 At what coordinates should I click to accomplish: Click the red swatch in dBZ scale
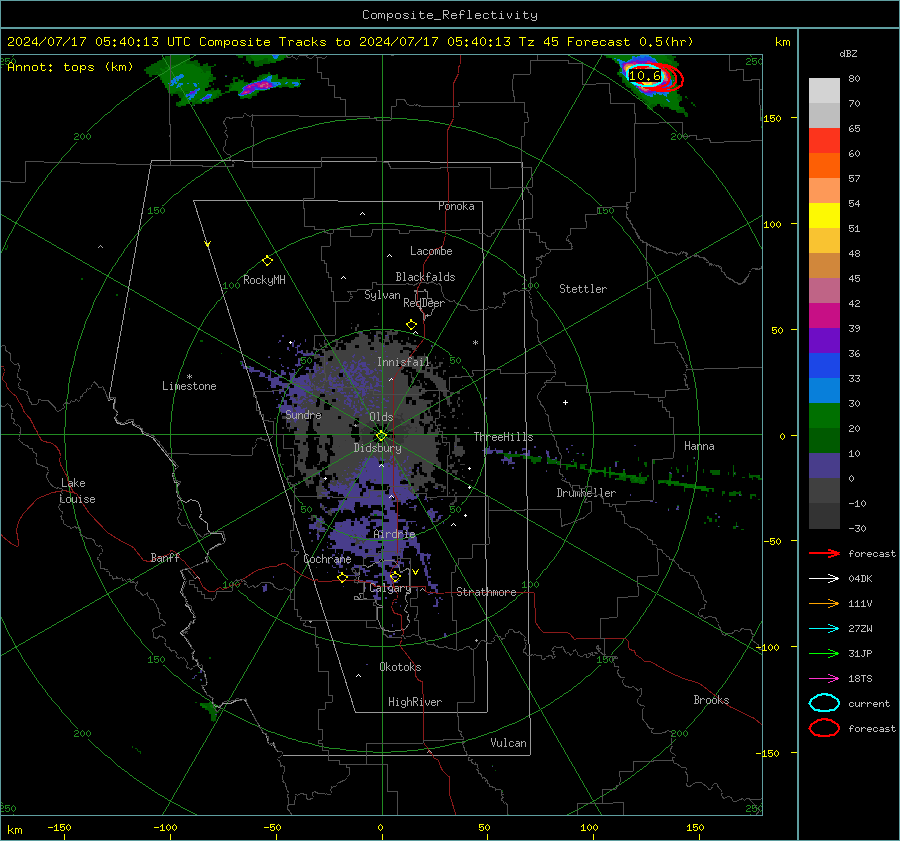pyautogui.click(x=824, y=141)
